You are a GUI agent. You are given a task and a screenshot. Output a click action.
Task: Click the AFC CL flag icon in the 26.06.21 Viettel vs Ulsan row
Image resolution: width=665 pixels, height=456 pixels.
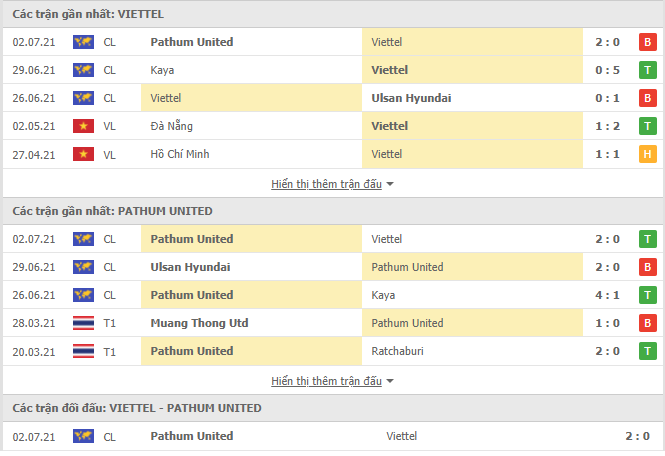coord(83,98)
